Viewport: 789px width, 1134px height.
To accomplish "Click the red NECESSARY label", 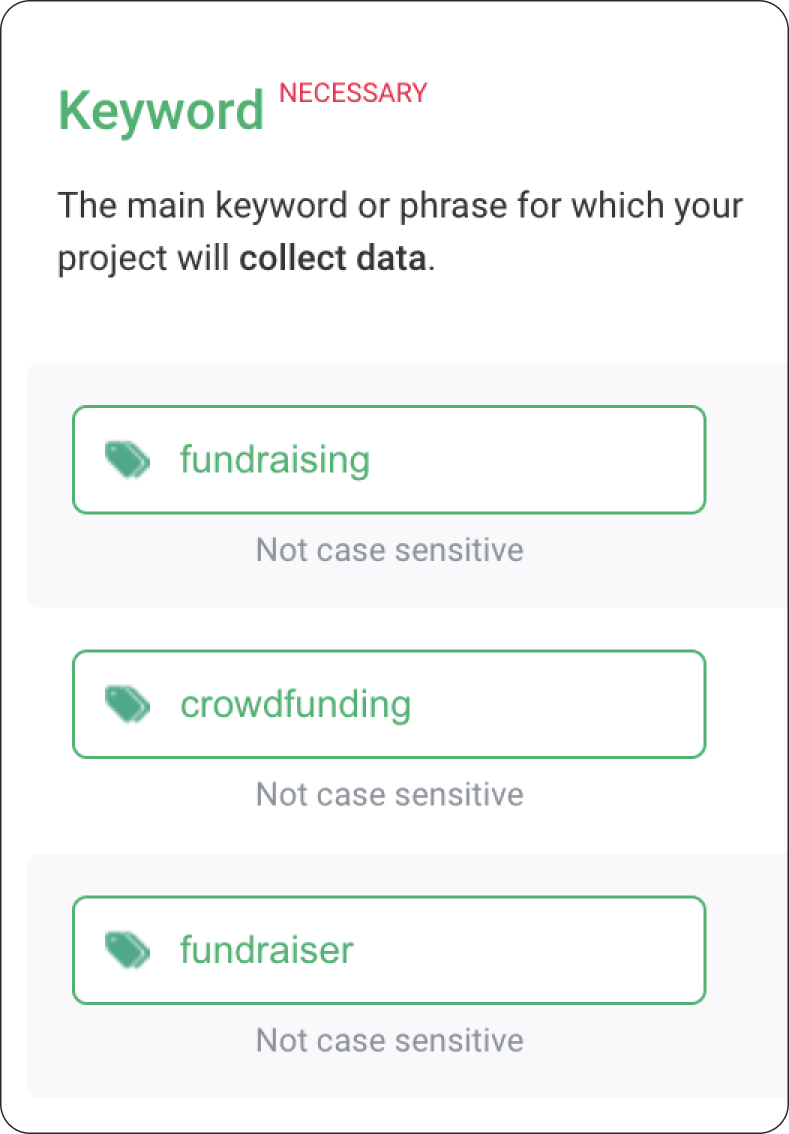I will [353, 93].
